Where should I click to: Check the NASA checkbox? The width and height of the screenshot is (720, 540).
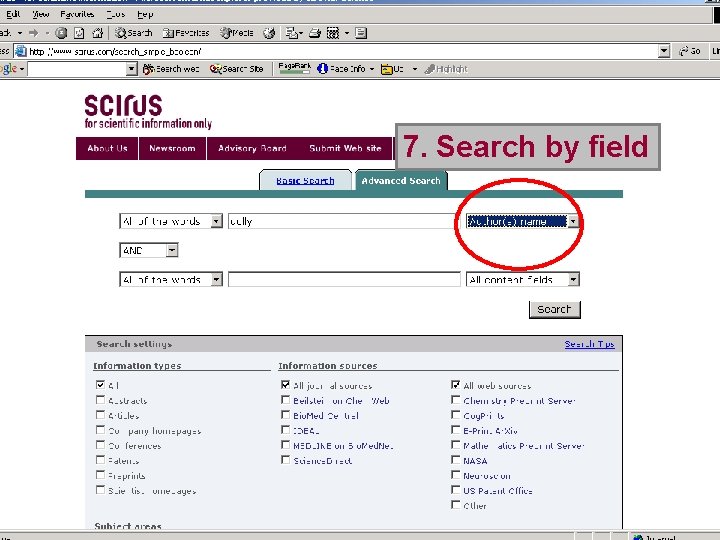(456, 460)
